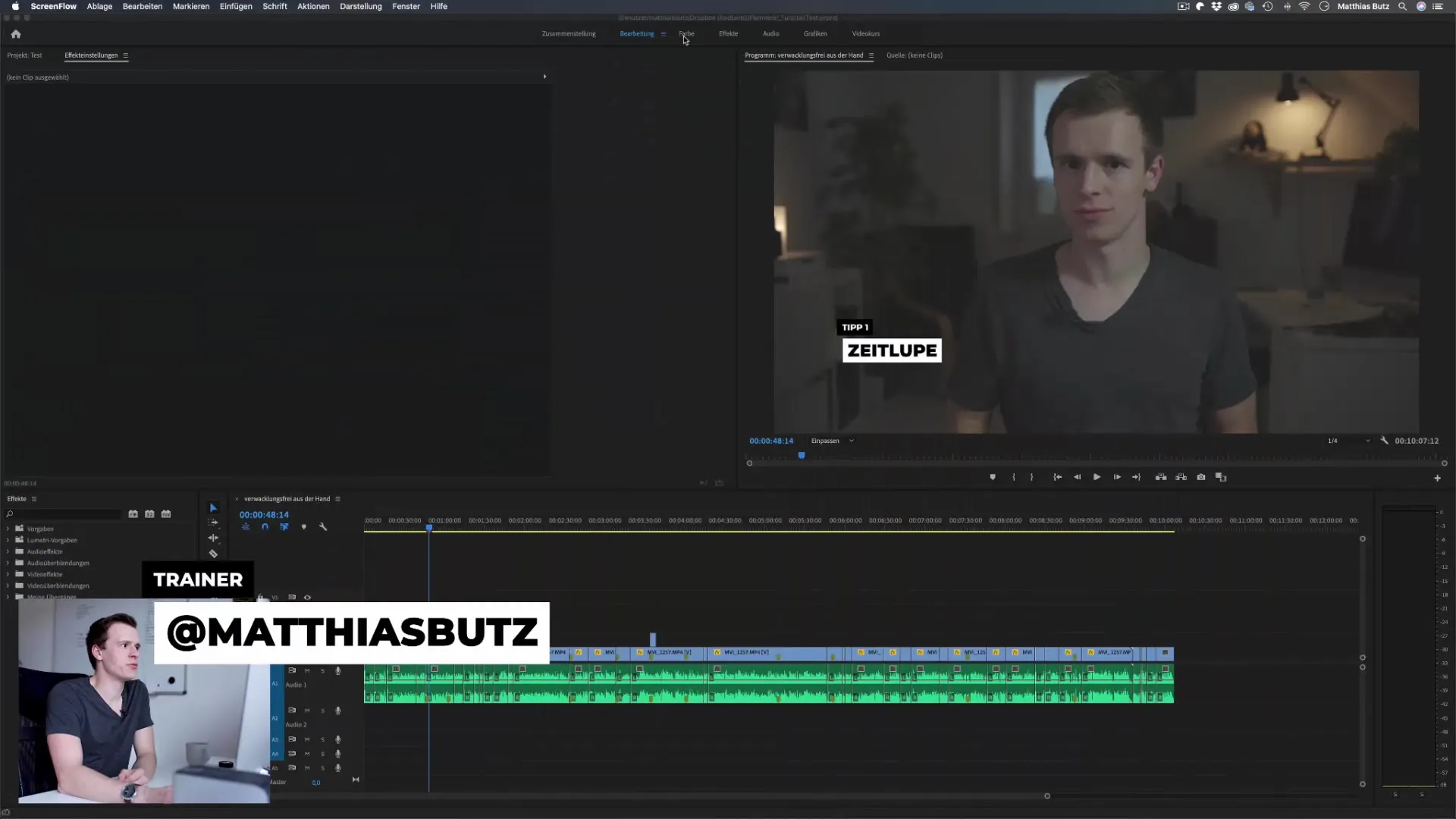The image size is (1456, 819).
Task: Open the timeline display settings wrench
Action: pos(323,527)
